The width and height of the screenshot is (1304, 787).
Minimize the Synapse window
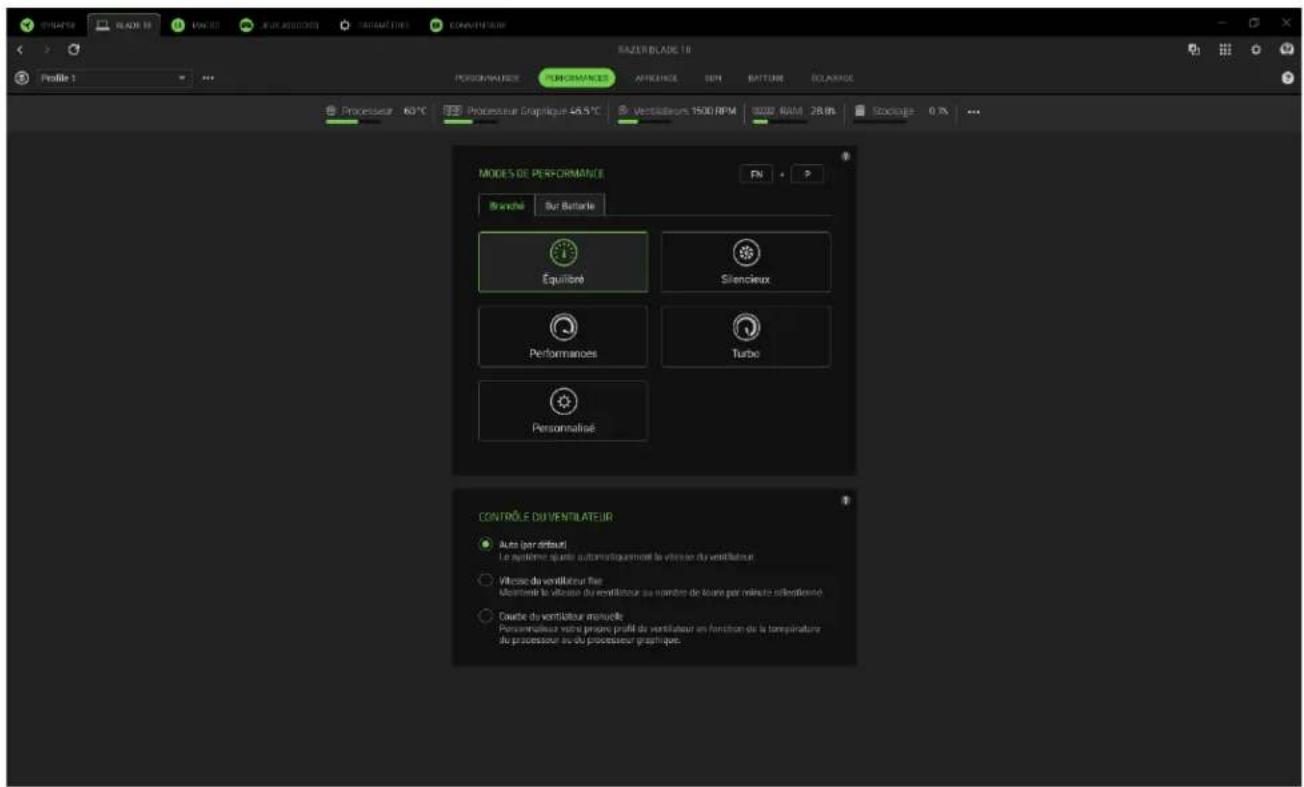1223,23
